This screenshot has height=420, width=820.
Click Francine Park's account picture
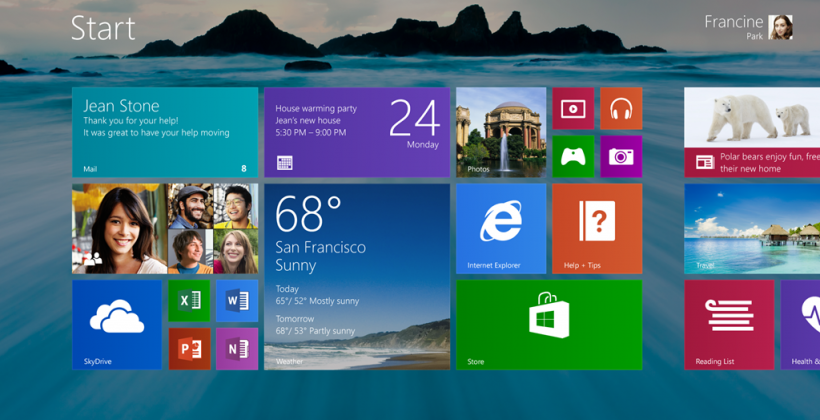pyautogui.click(x=780, y=27)
